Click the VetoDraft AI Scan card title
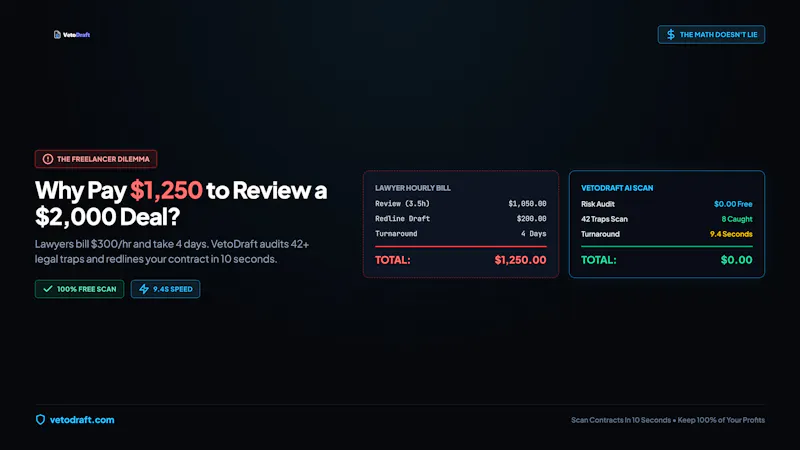Screen dimensions: 800x450 617,188
